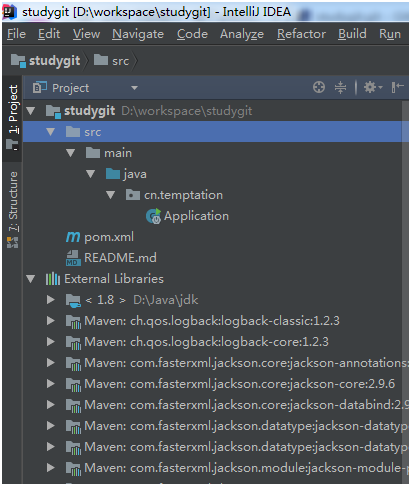Viewport: 411px width, 486px height.
Task: Open the Project panel settings gear
Action: pos(373,87)
